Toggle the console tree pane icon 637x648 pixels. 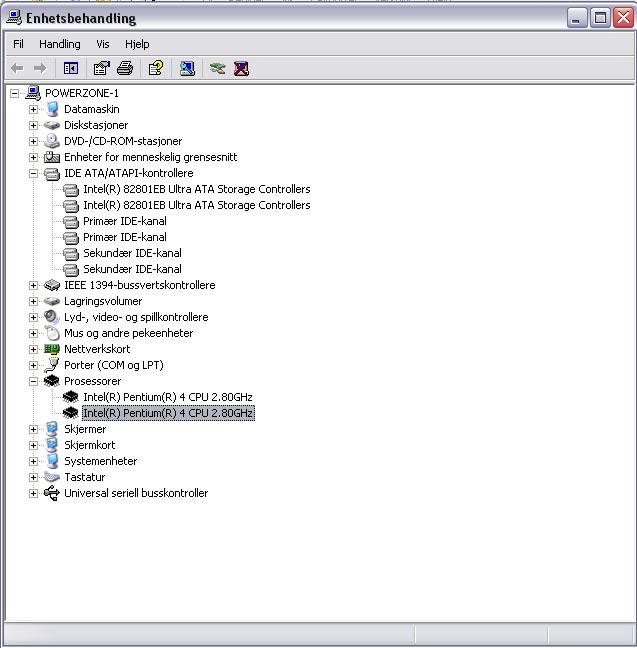coord(71,68)
